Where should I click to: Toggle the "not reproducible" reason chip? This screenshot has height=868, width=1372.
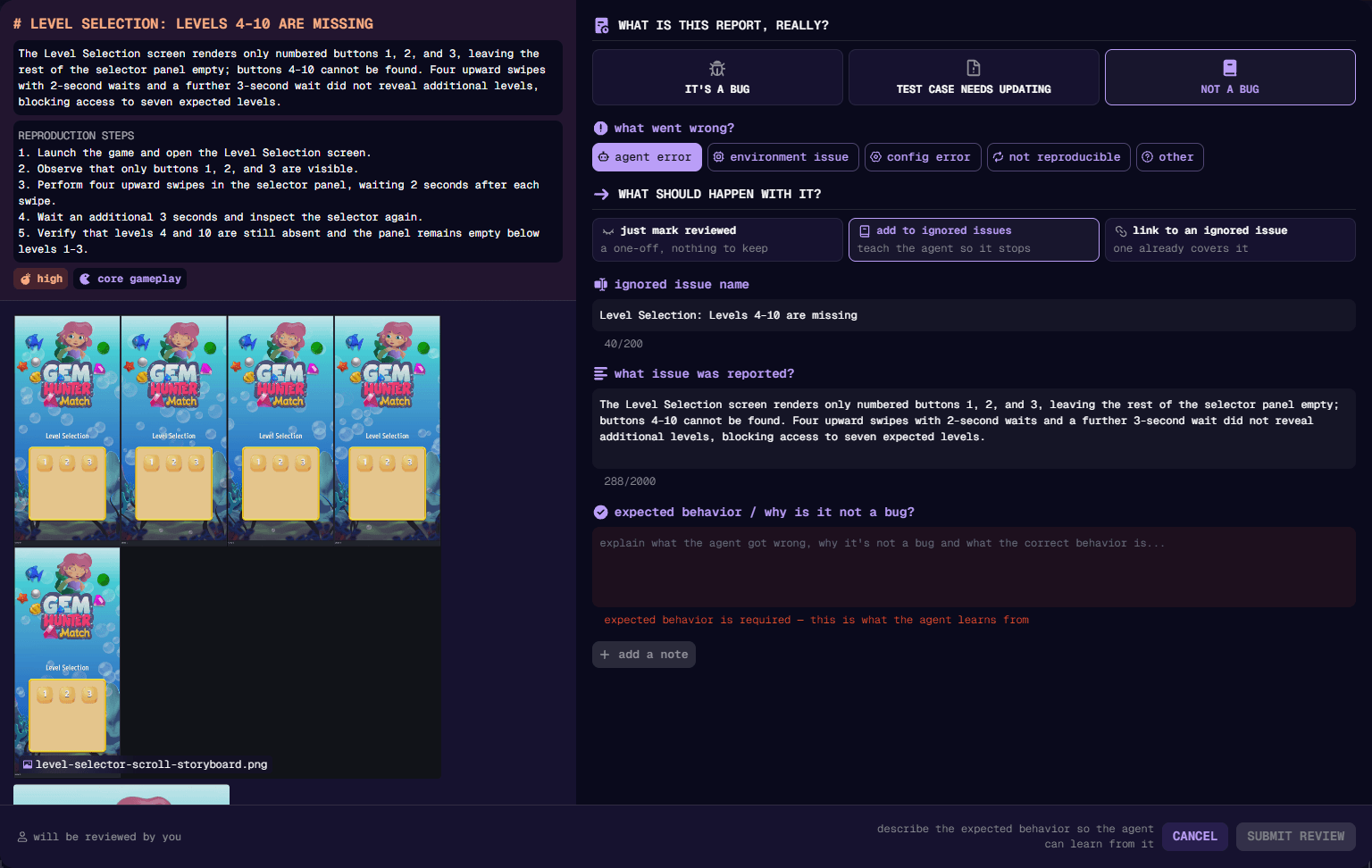click(1058, 157)
